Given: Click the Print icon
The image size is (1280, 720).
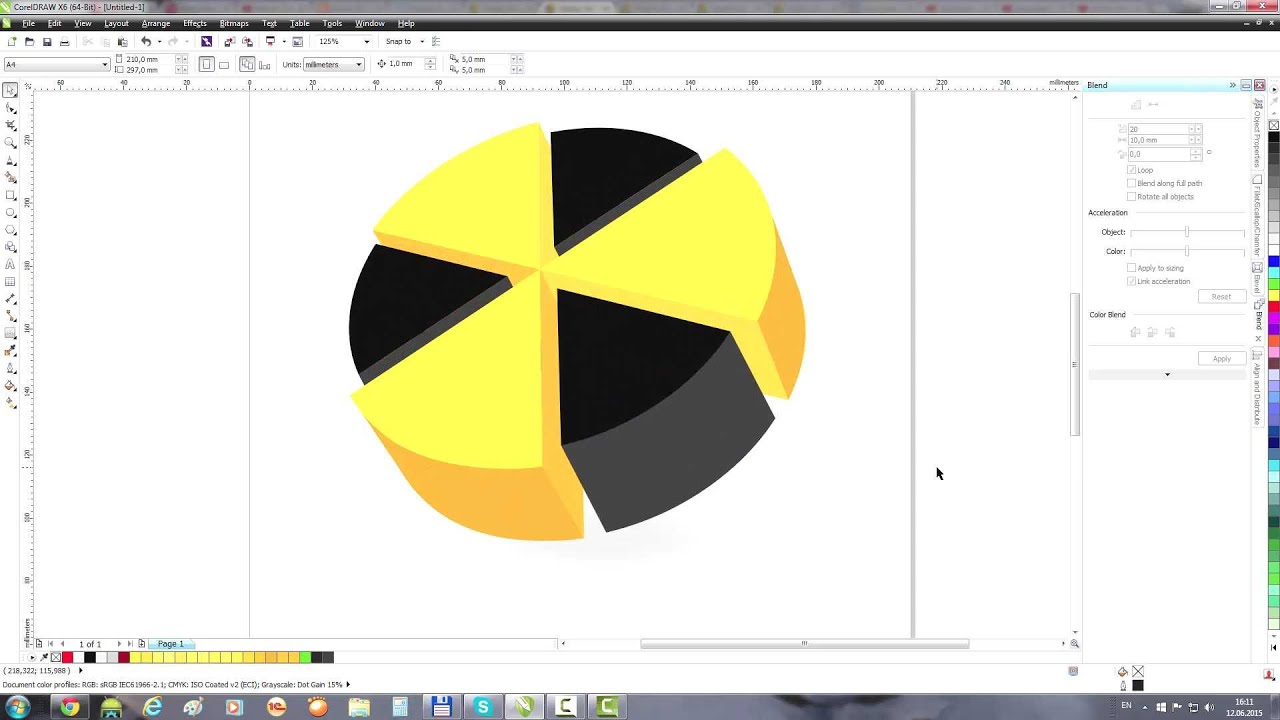Looking at the screenshot, I should click(x=64, y=42).
